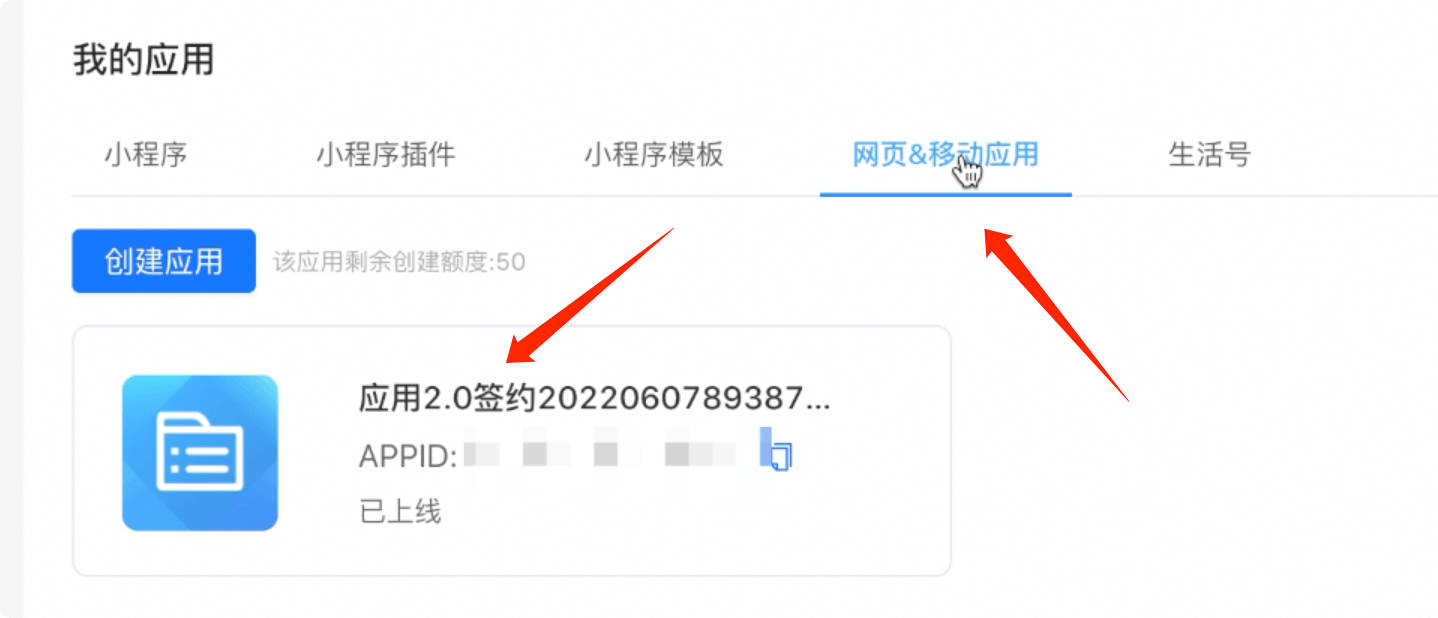Go to the 生活号 tab
1438x618 pixels.
[x=1210, y=155]
